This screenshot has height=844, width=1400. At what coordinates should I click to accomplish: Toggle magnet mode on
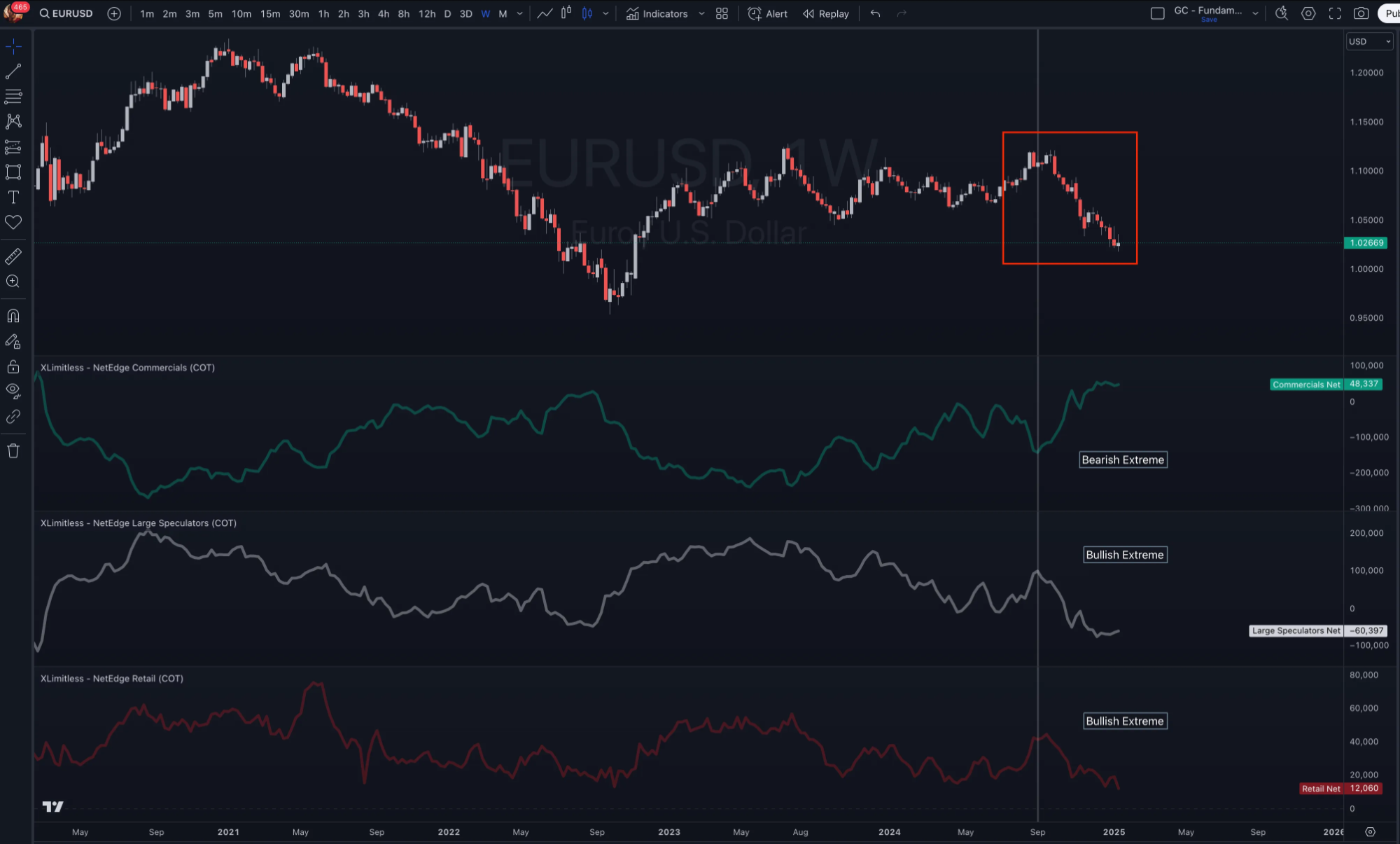(x=13, y=316)
